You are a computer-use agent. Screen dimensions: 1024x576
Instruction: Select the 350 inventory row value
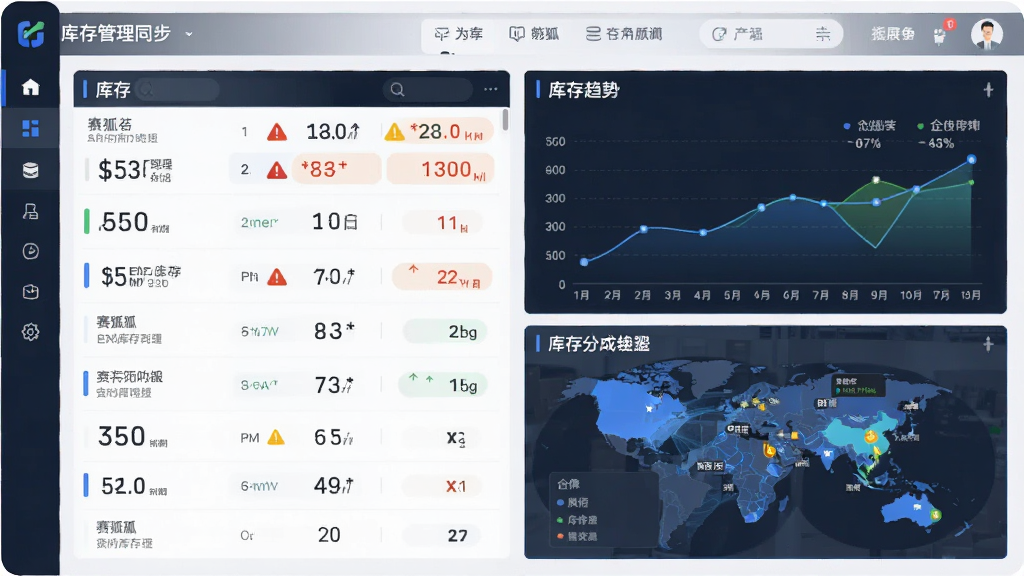(x=121, y=436)
